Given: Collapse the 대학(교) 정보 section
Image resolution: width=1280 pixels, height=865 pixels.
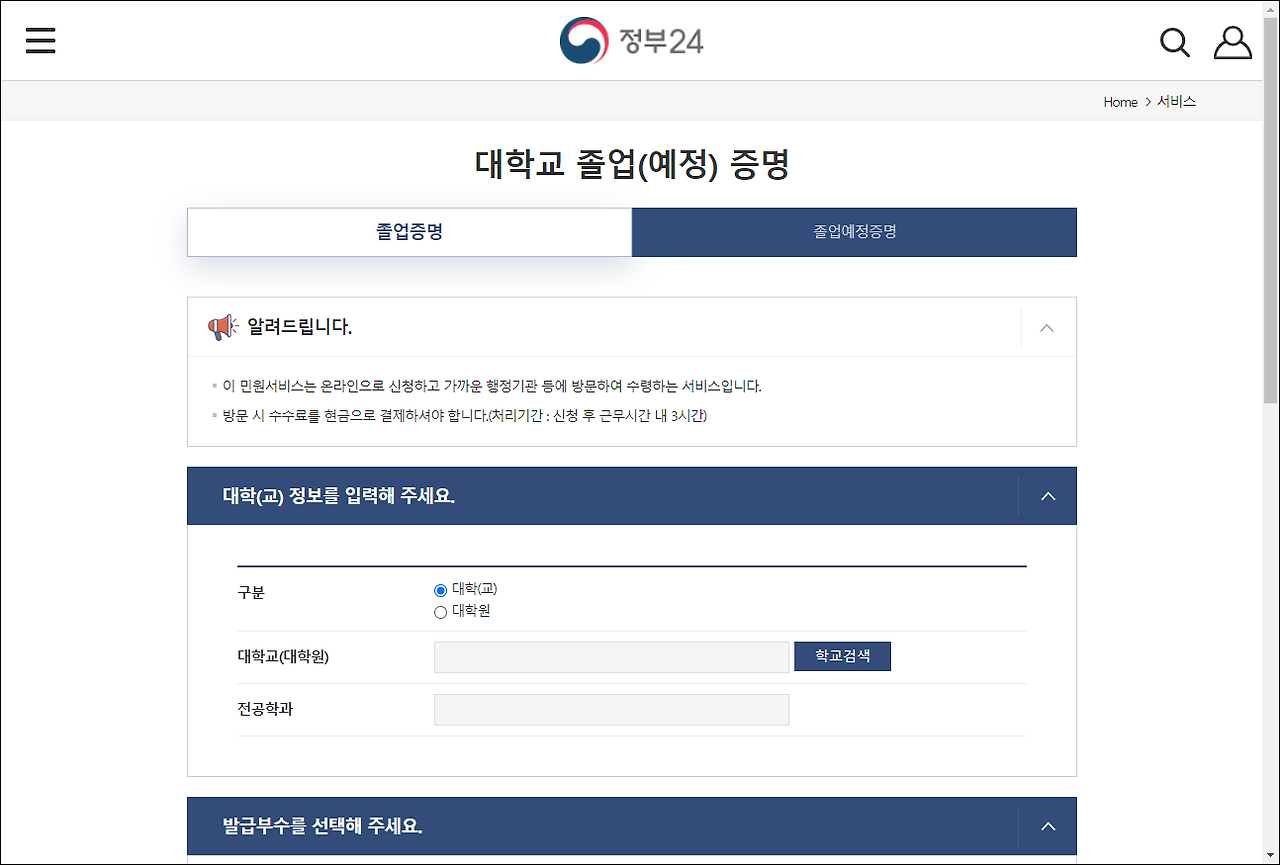Looking at the screenshot, I should [x=1046, y=495].
